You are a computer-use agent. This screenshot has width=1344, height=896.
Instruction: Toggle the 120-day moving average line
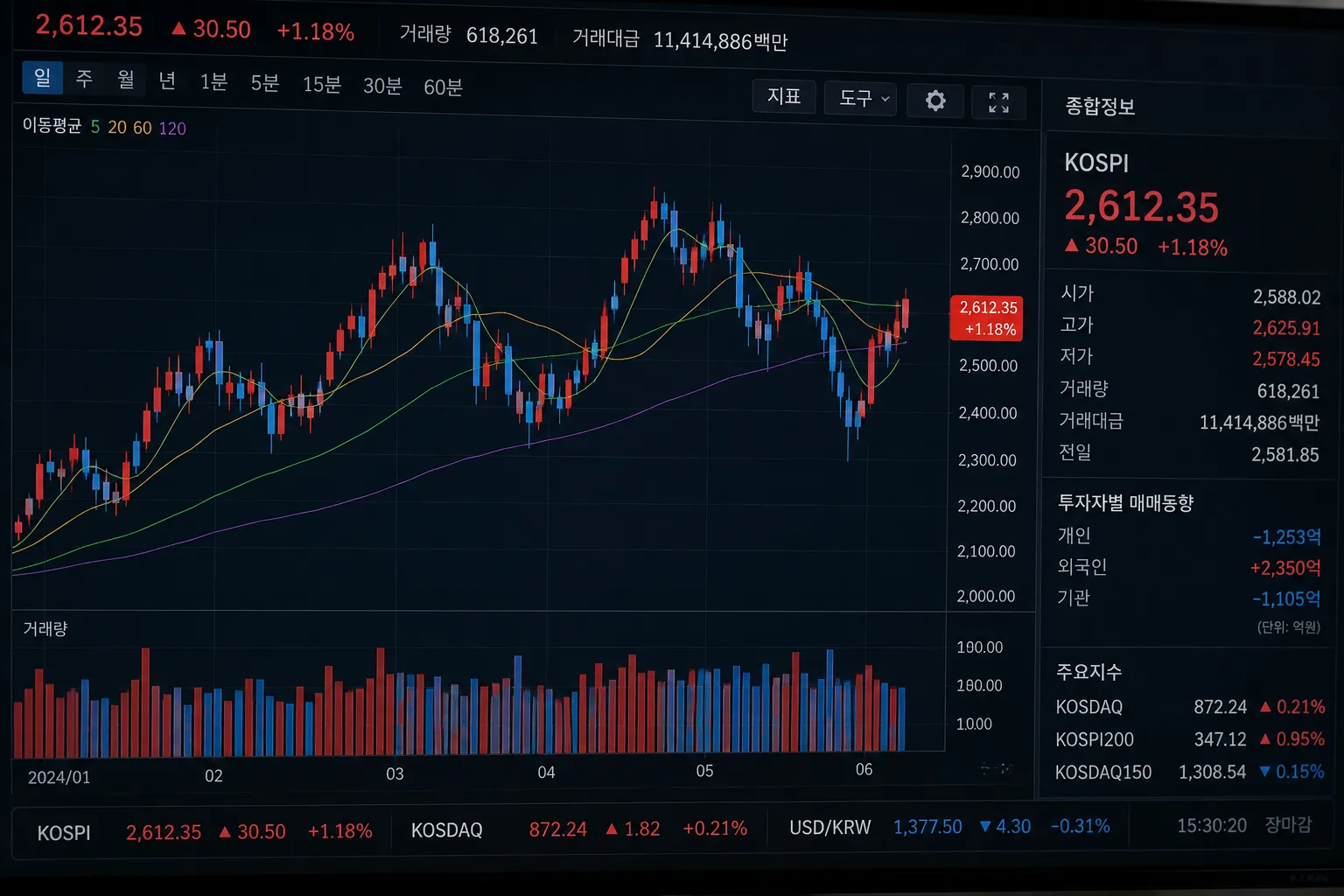click(172, 129)
